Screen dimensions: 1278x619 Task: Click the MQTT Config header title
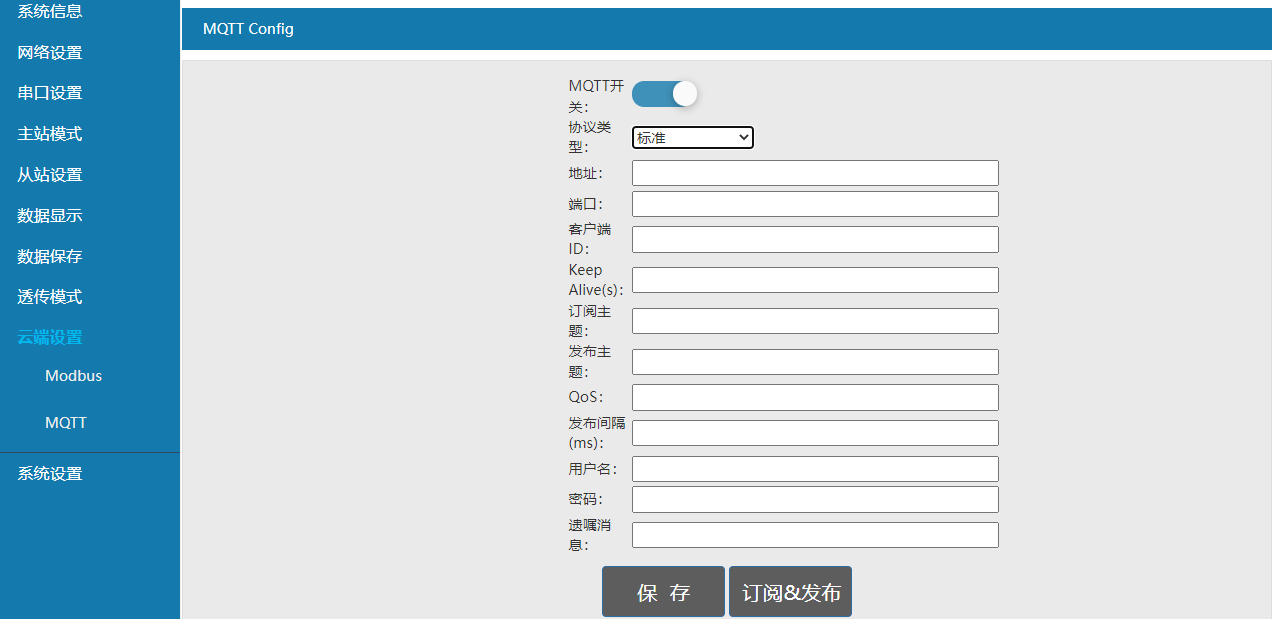(x=248, y=29)
